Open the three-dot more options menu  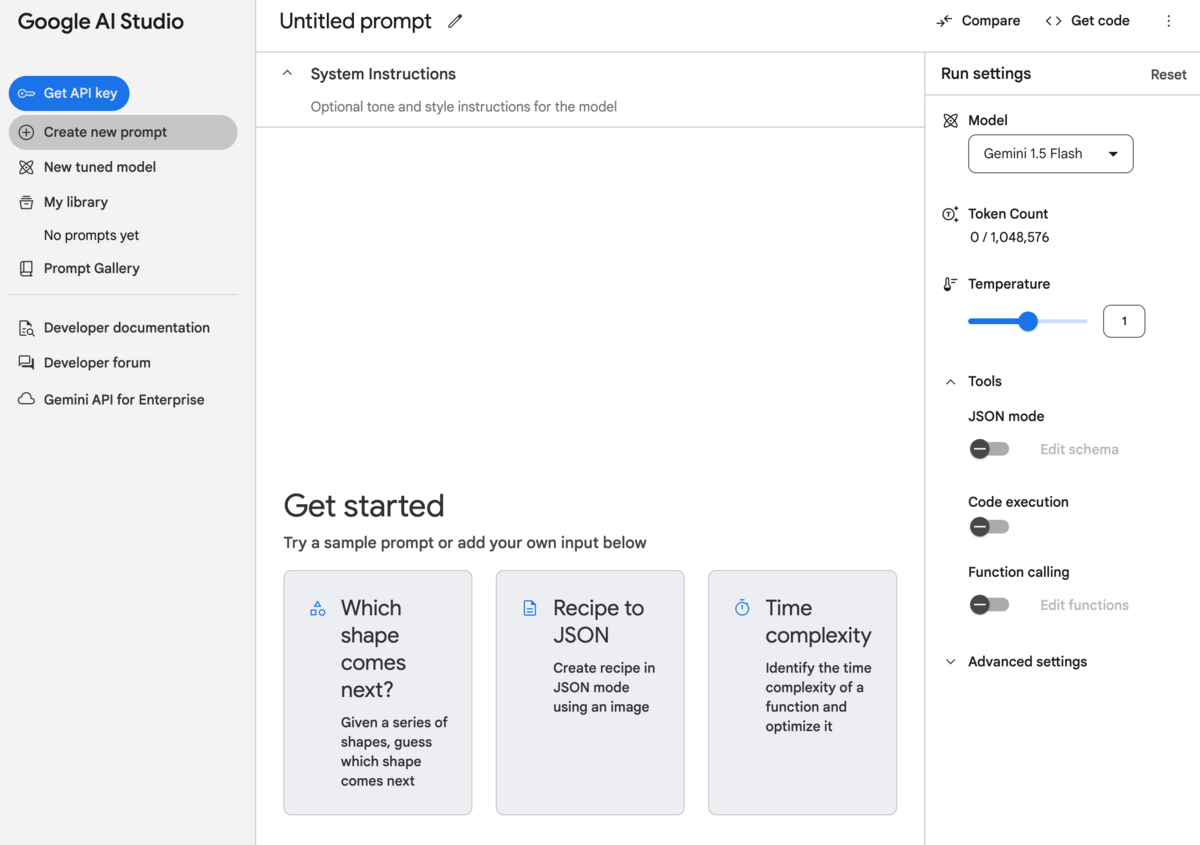(1168, 21)
